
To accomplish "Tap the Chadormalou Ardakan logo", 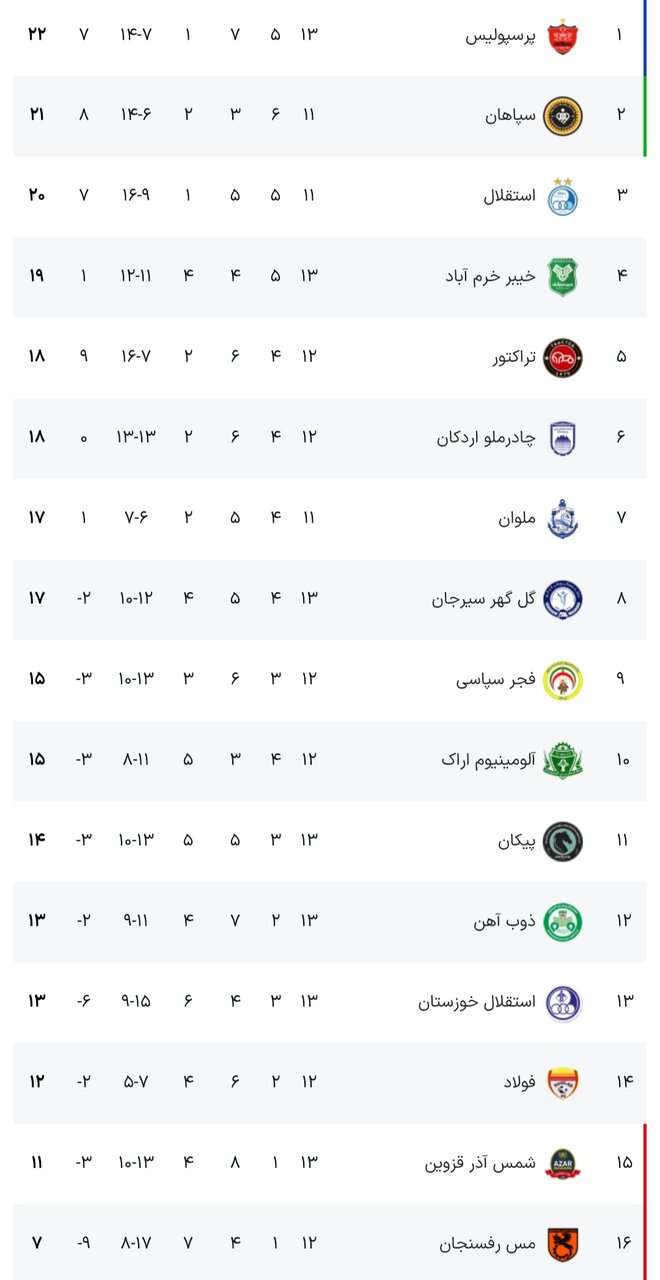I will 562,437.
